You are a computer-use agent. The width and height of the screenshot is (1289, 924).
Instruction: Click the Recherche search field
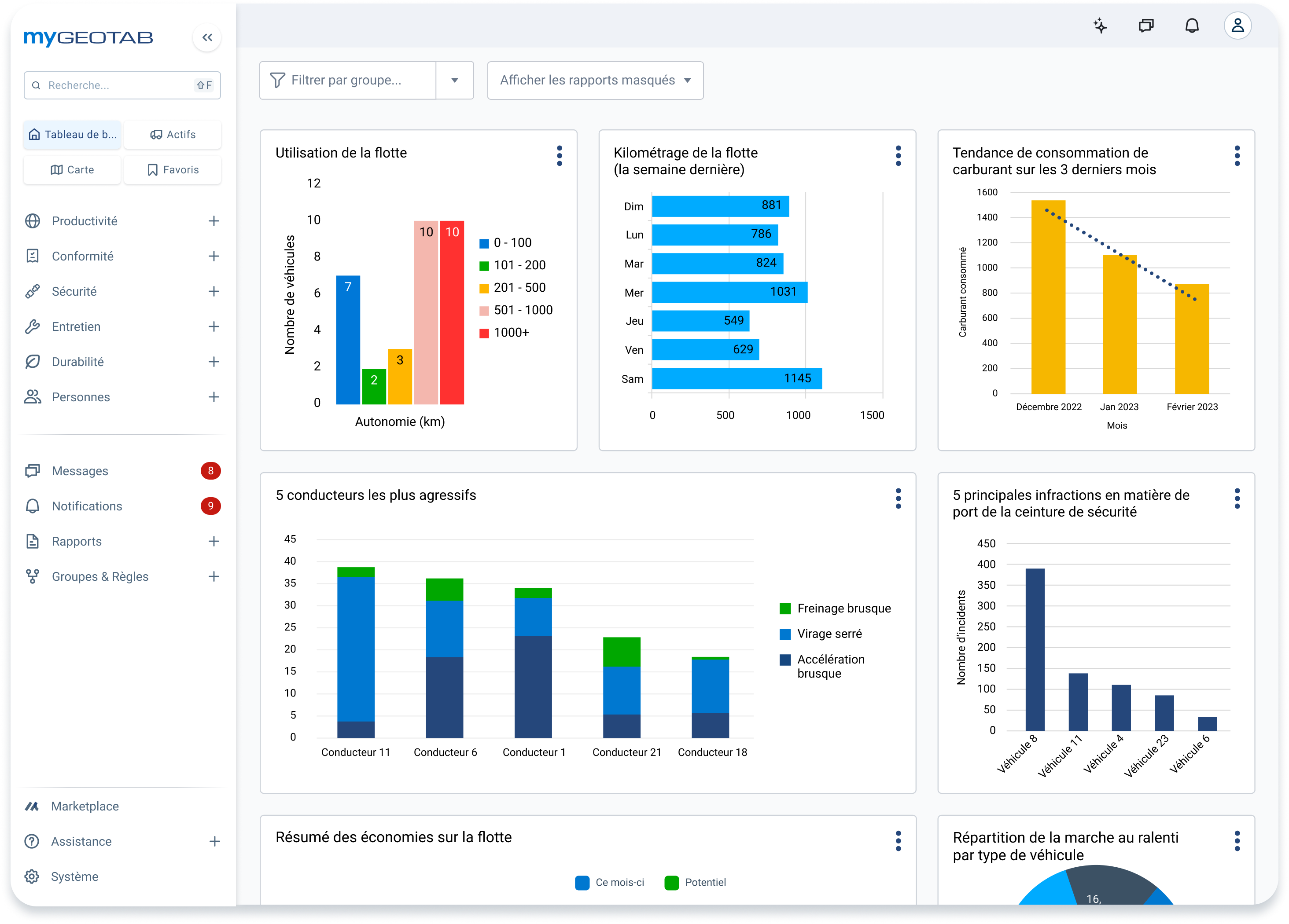click(x=122, y=85)
